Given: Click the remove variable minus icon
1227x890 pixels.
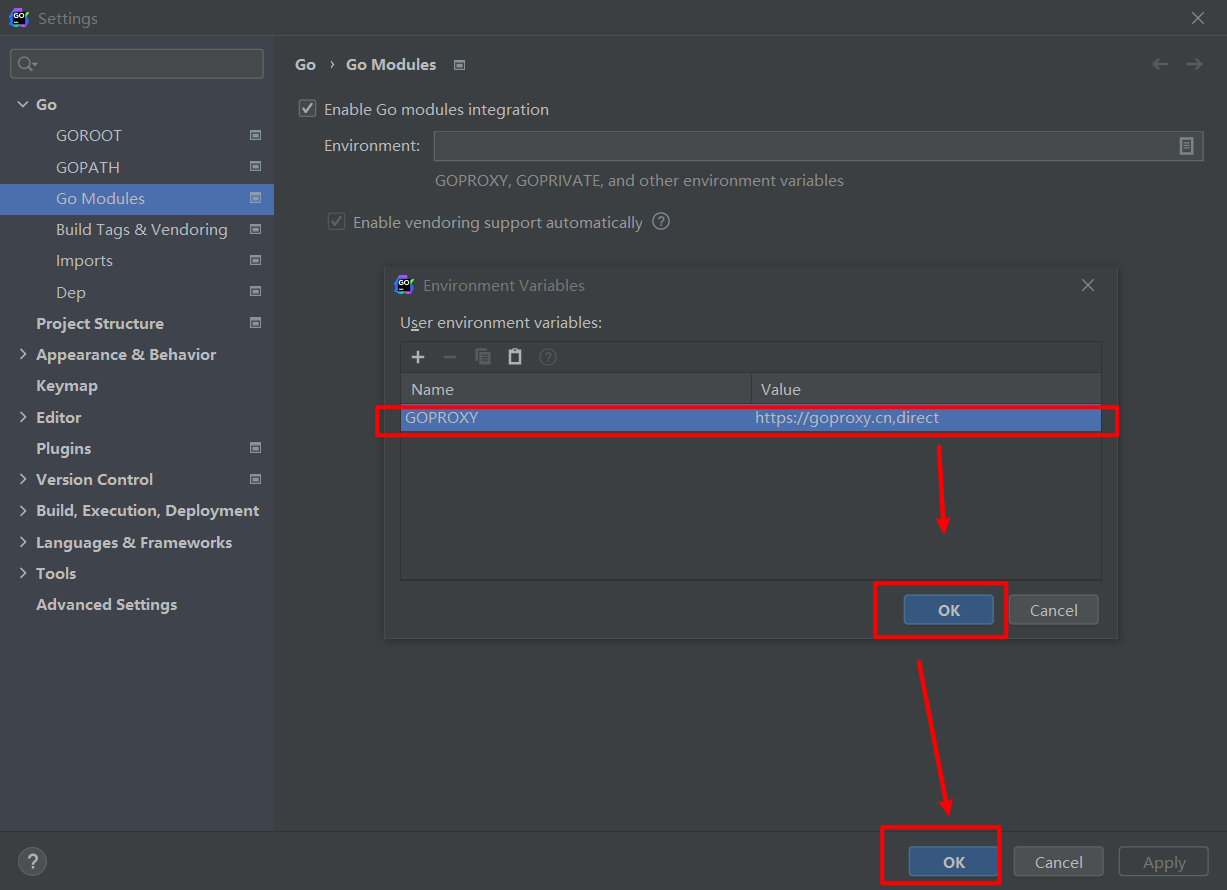Looking at the screenshot, I should pos(450,357).
